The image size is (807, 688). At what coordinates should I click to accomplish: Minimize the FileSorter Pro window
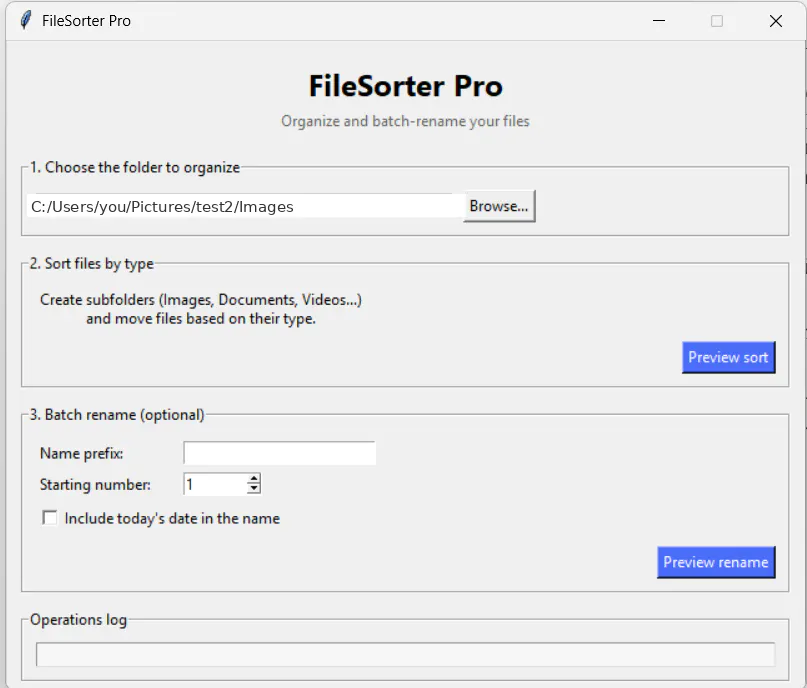pos(659,21)
